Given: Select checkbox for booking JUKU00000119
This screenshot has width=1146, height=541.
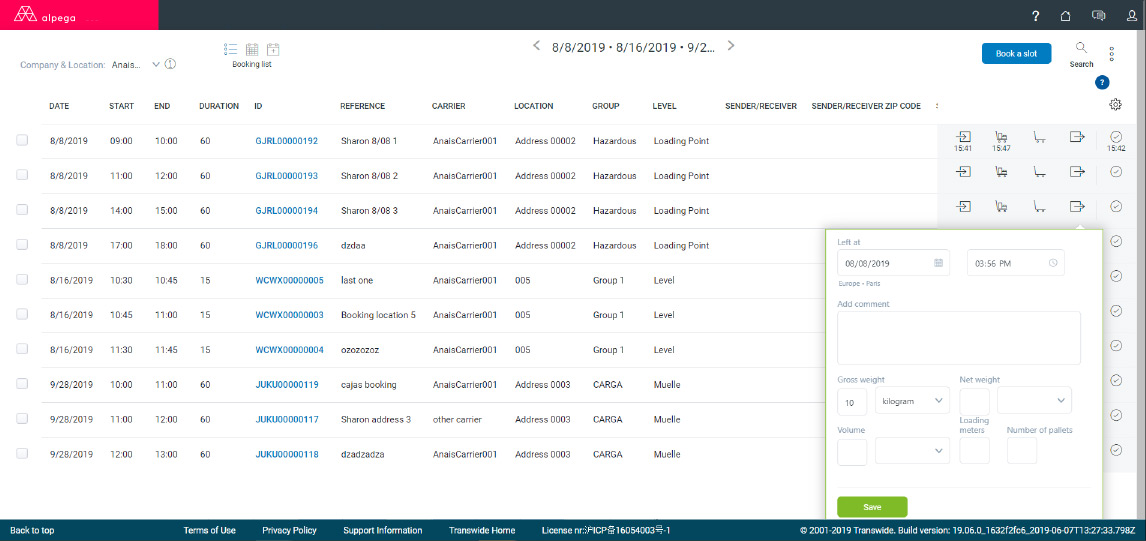Looking at the screenshot, I should [x=22, y=384].
